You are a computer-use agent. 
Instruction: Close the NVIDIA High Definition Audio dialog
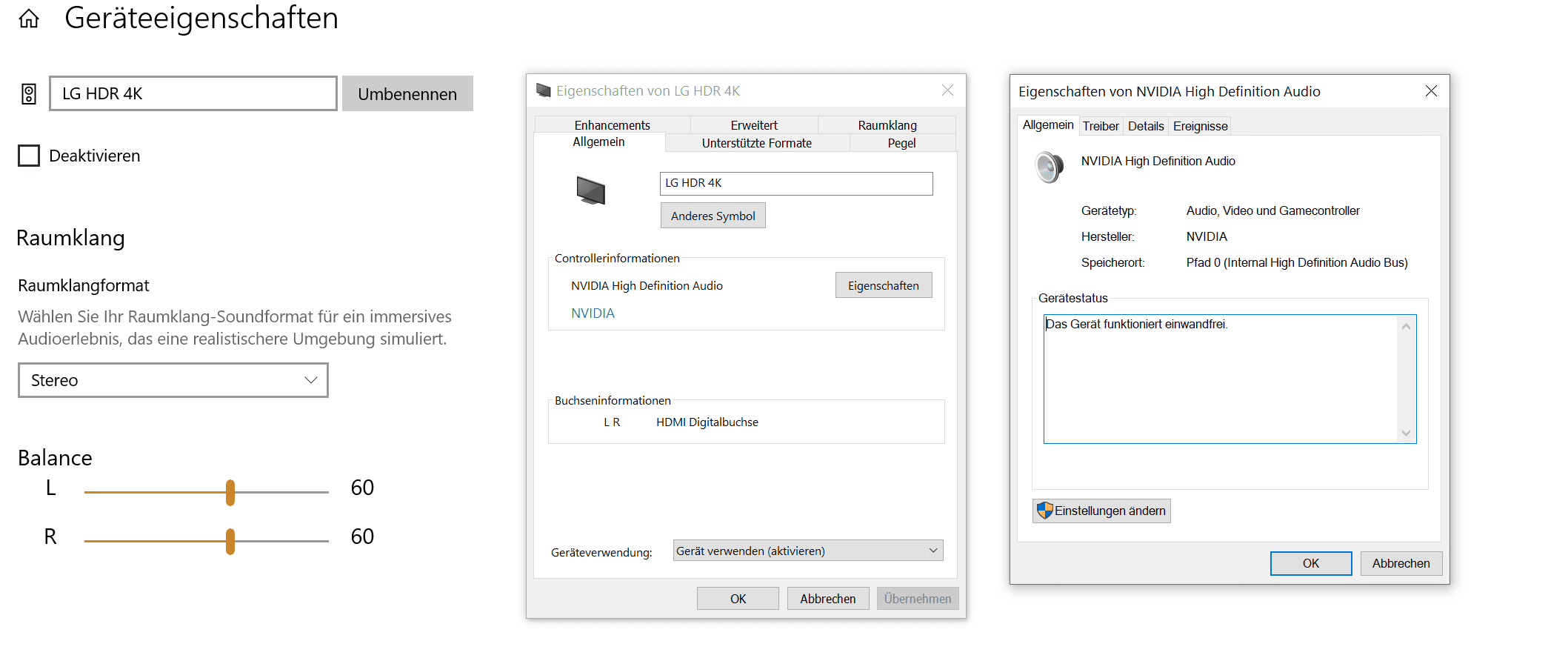[x=1431, y=90]
